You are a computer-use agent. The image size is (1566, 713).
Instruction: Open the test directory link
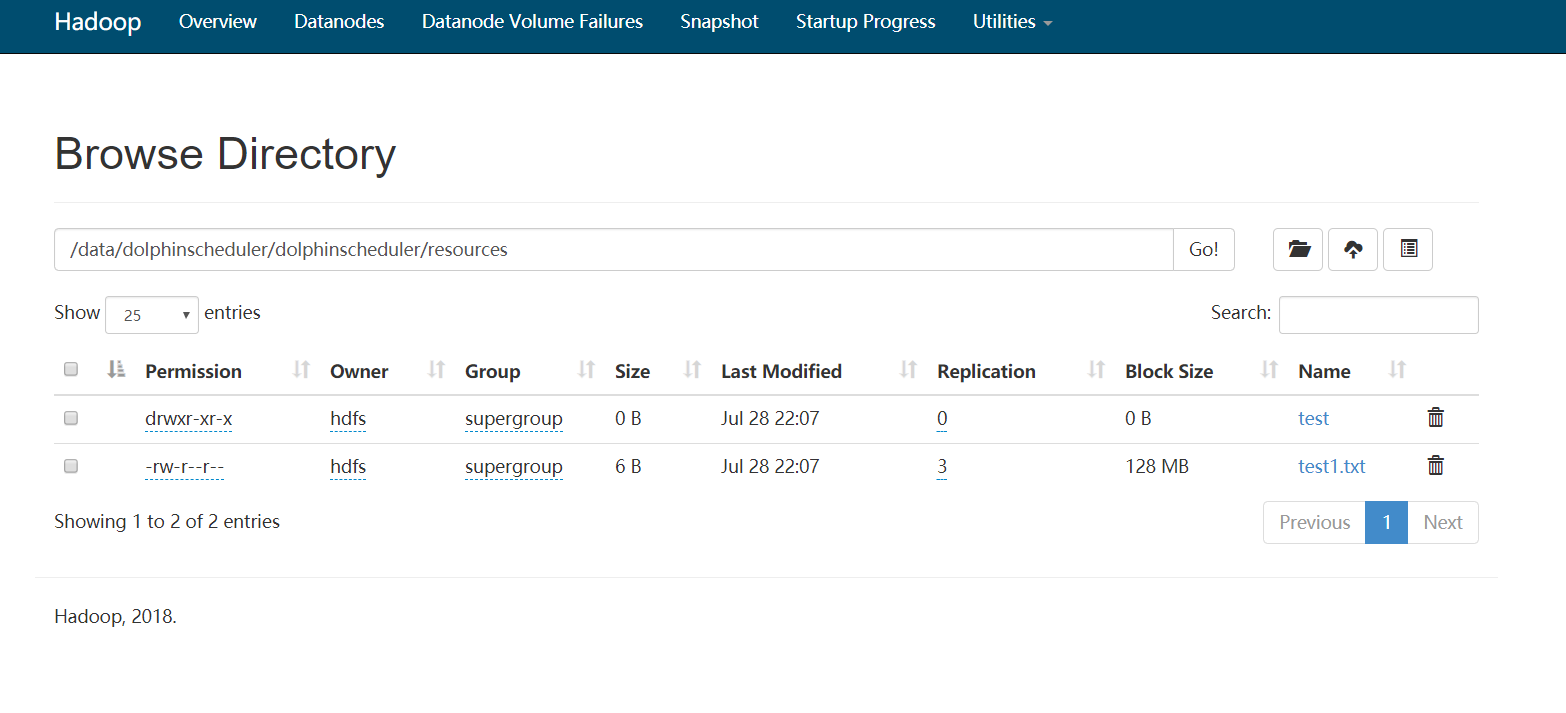tap(1313, 418)
